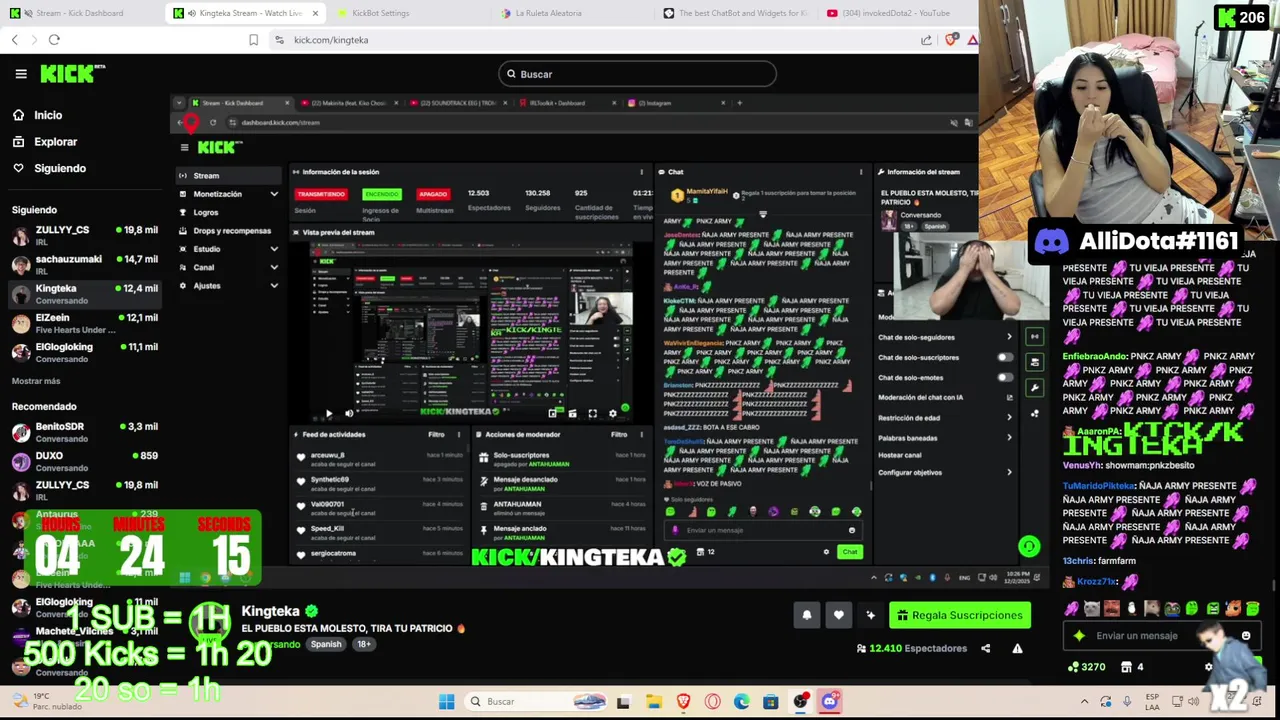The image size is (1280, 720).
Task: Expand the Configurar objetivos option
Action: [1008, 472]
